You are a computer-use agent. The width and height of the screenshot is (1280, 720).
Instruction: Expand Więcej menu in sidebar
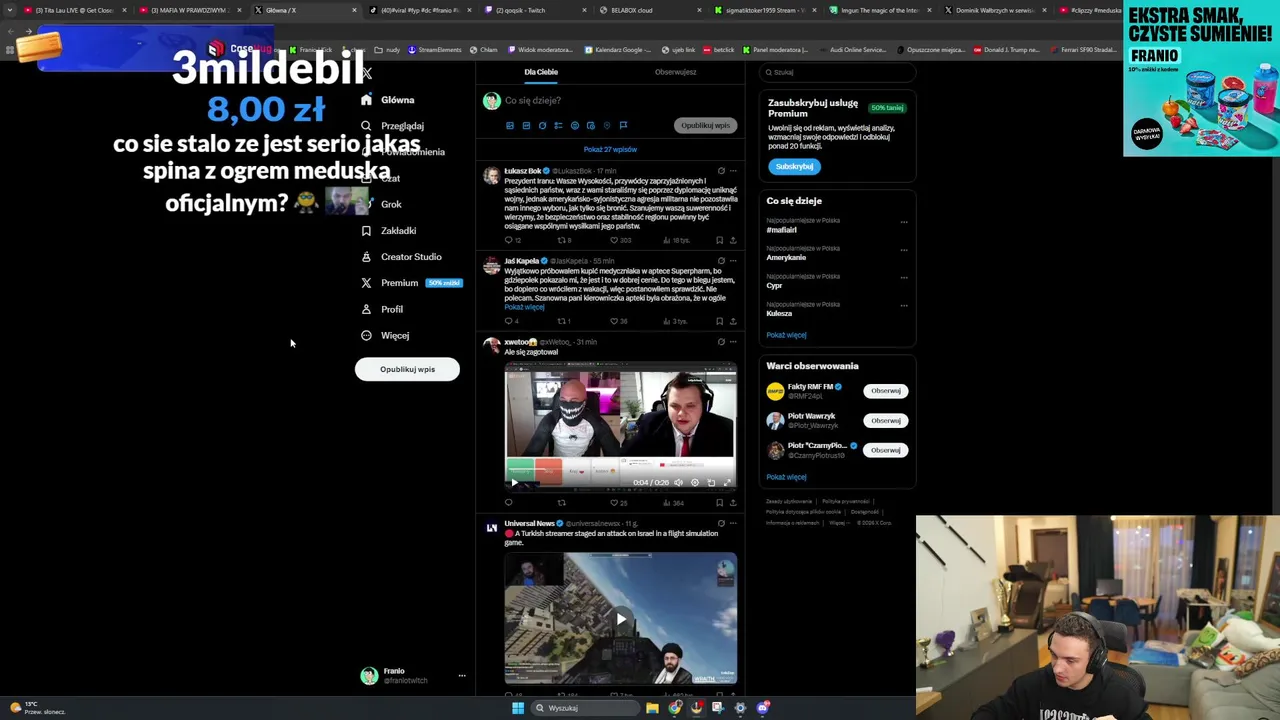click(385, 336)
